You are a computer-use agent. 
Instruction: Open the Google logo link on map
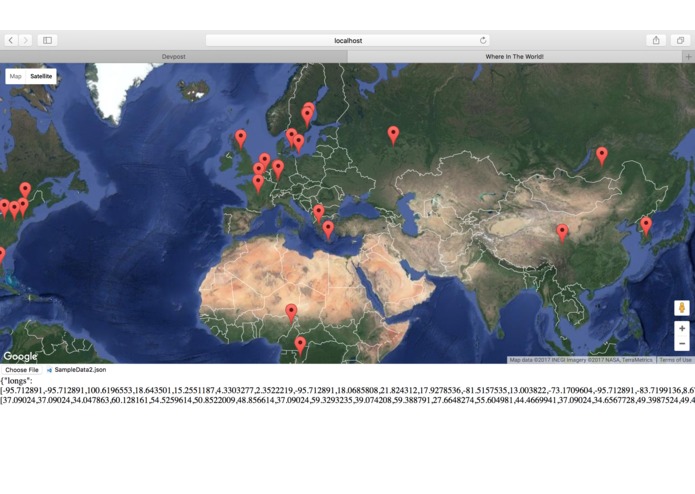[x=20, y=356]
